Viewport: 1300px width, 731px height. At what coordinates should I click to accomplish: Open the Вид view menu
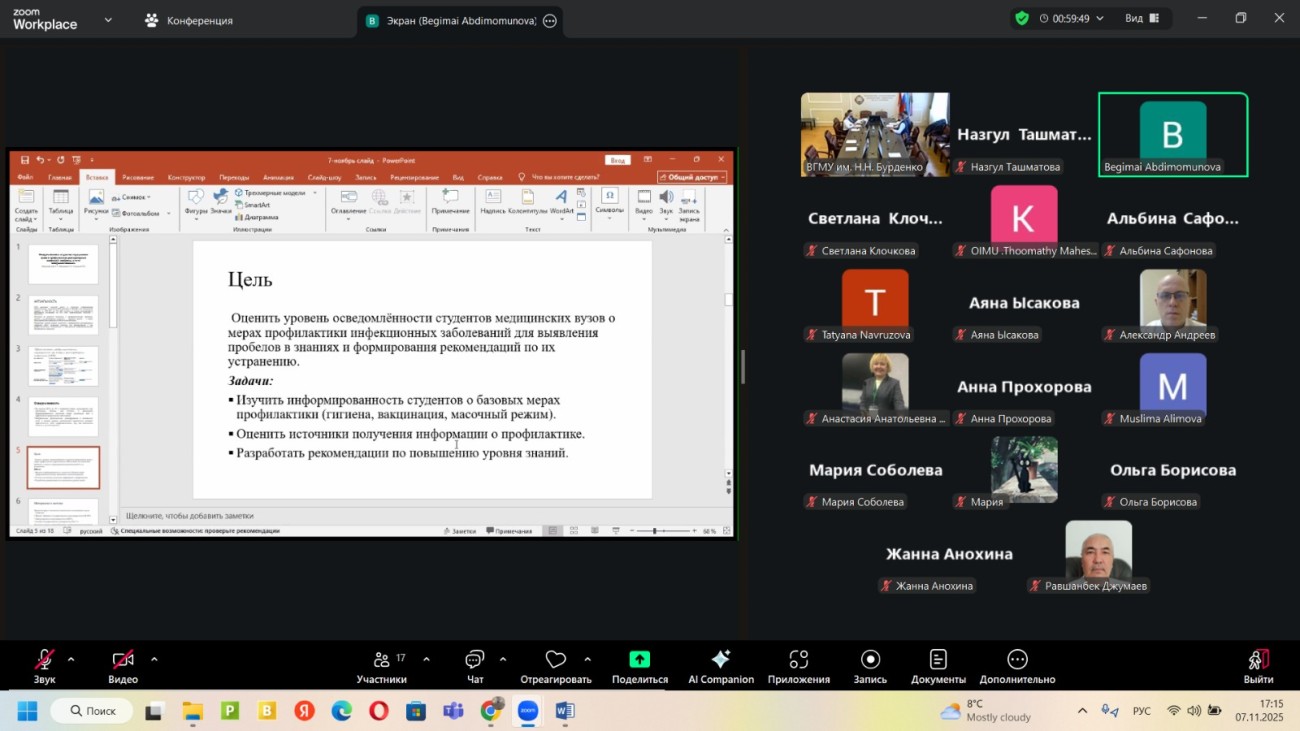click(x=1141, y=18)
